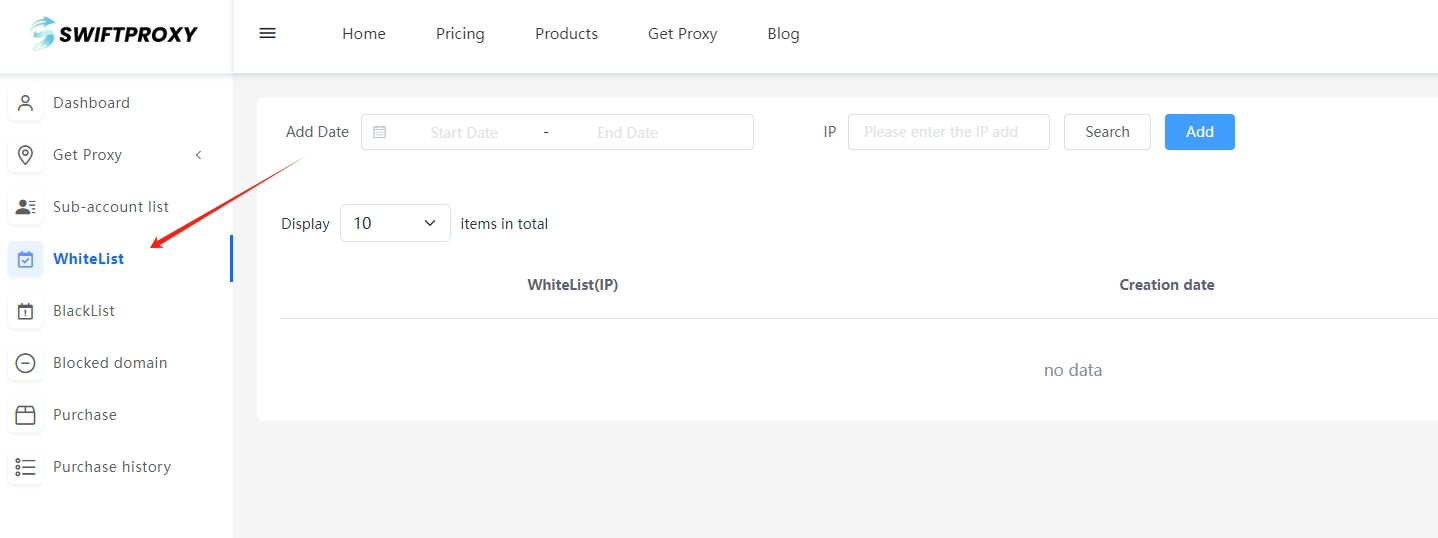Expand the Get Proxy sidebar submenu chevron
The width and height of the screenshot is (1438, 538).
pyautogui.click(x=198, y=155)
